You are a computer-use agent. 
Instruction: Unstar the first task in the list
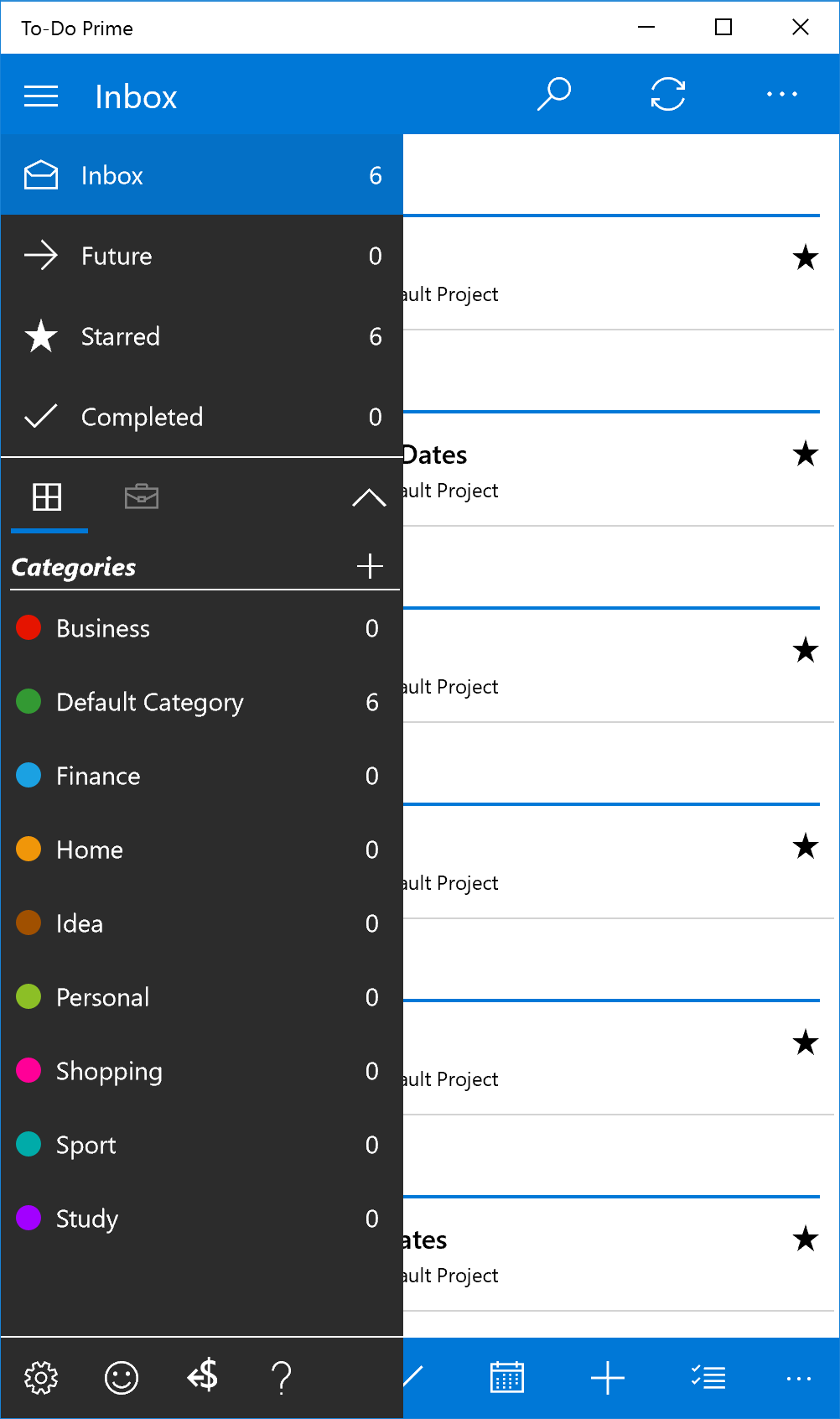point(805,258)
